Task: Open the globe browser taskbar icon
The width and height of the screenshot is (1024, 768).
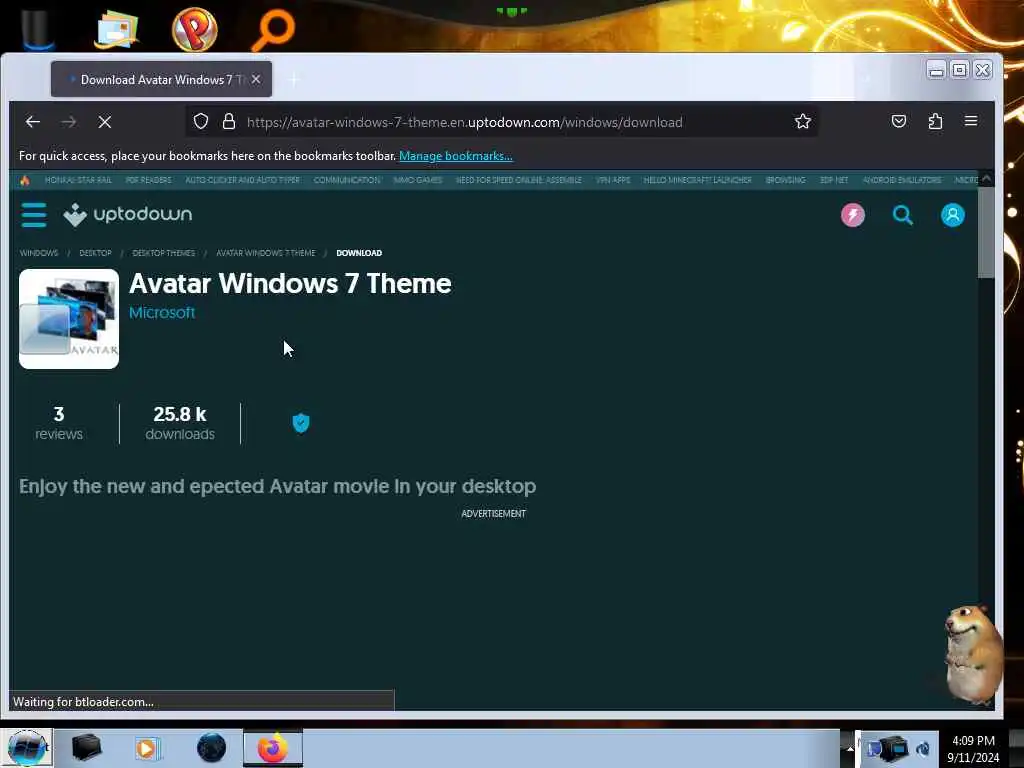Action: 211,748
